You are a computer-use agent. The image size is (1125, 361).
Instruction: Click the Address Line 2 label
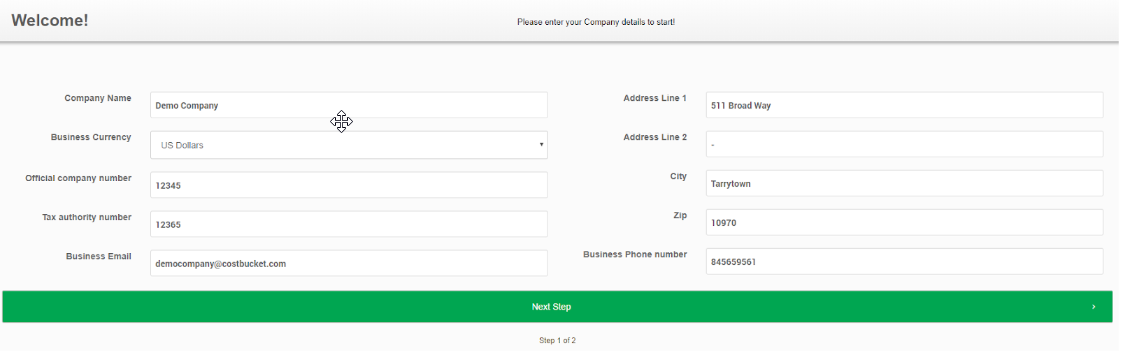point(655,137)
